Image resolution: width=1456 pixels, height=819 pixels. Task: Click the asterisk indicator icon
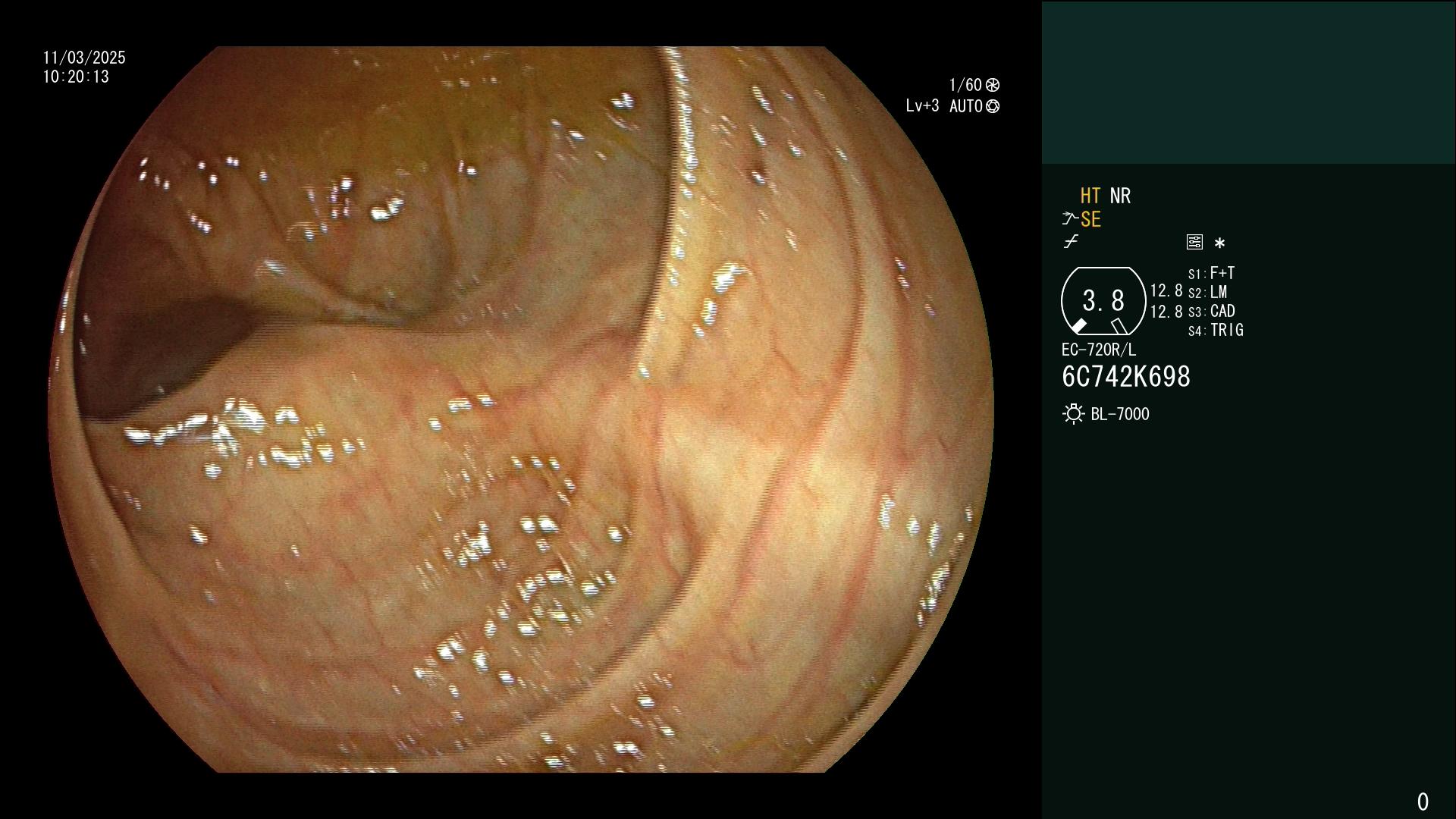1219,243
